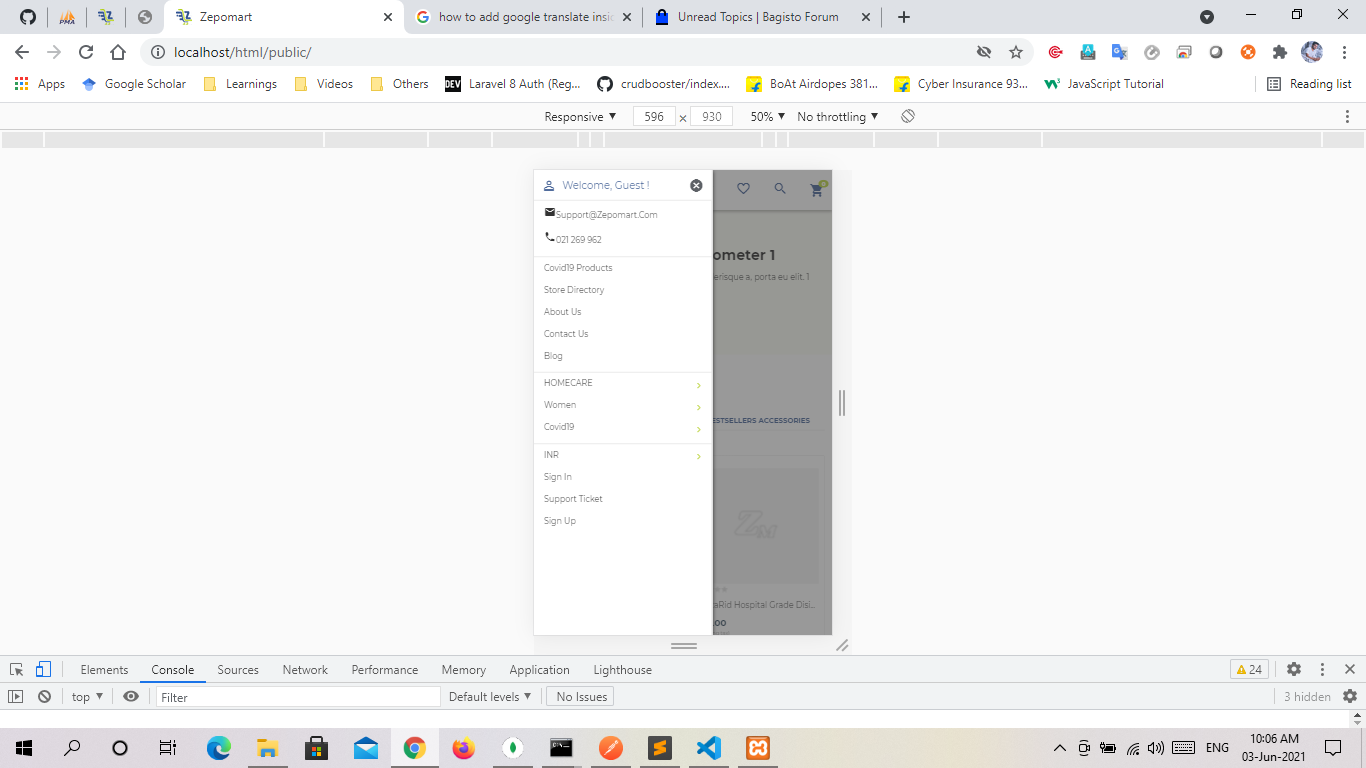Open the Responsive device dropdown

click(x=580, y=117)
